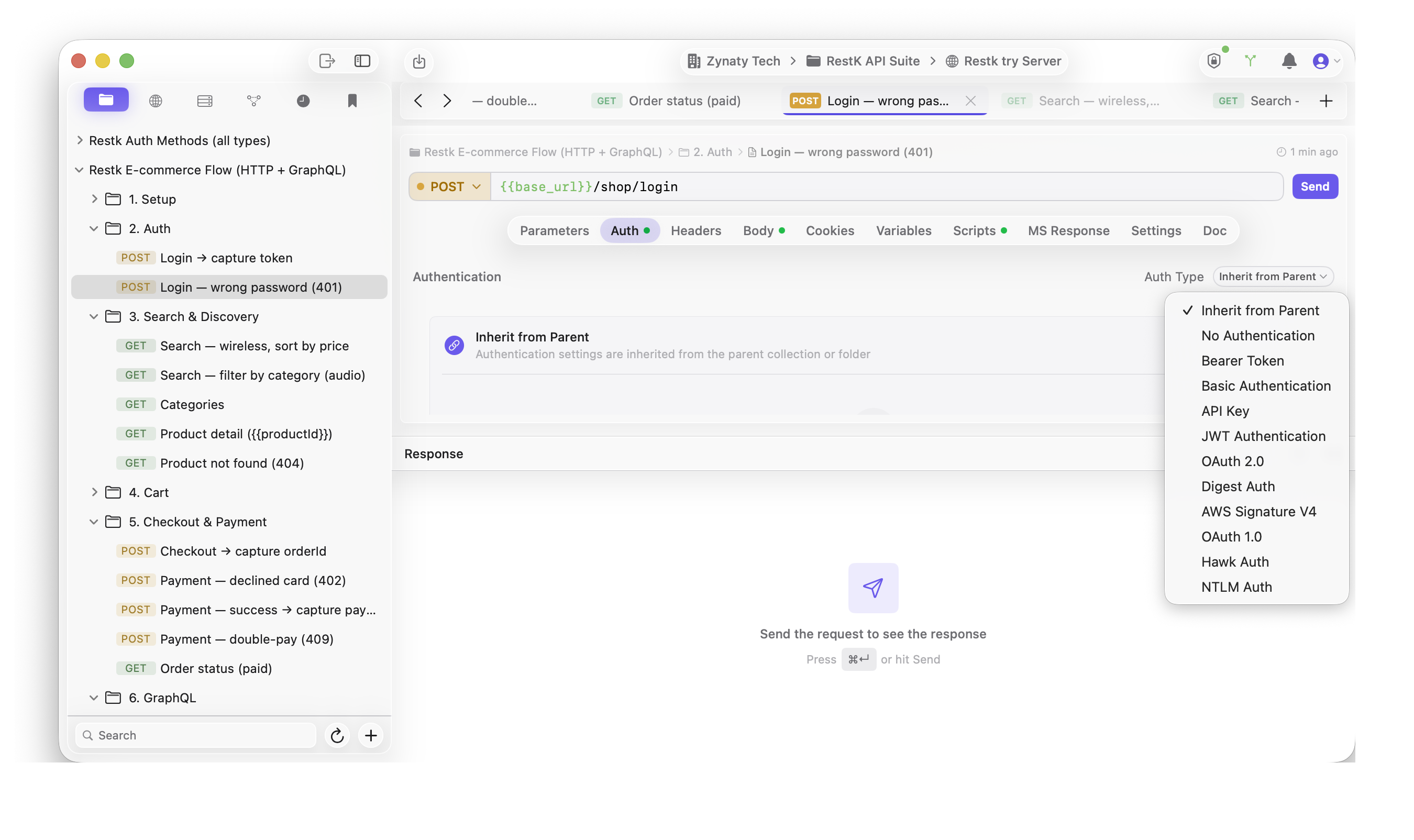Open the History clock sidebar icon
This screenshot has height=840, width=1414.
pyautogui.click(x=303, y=101)
